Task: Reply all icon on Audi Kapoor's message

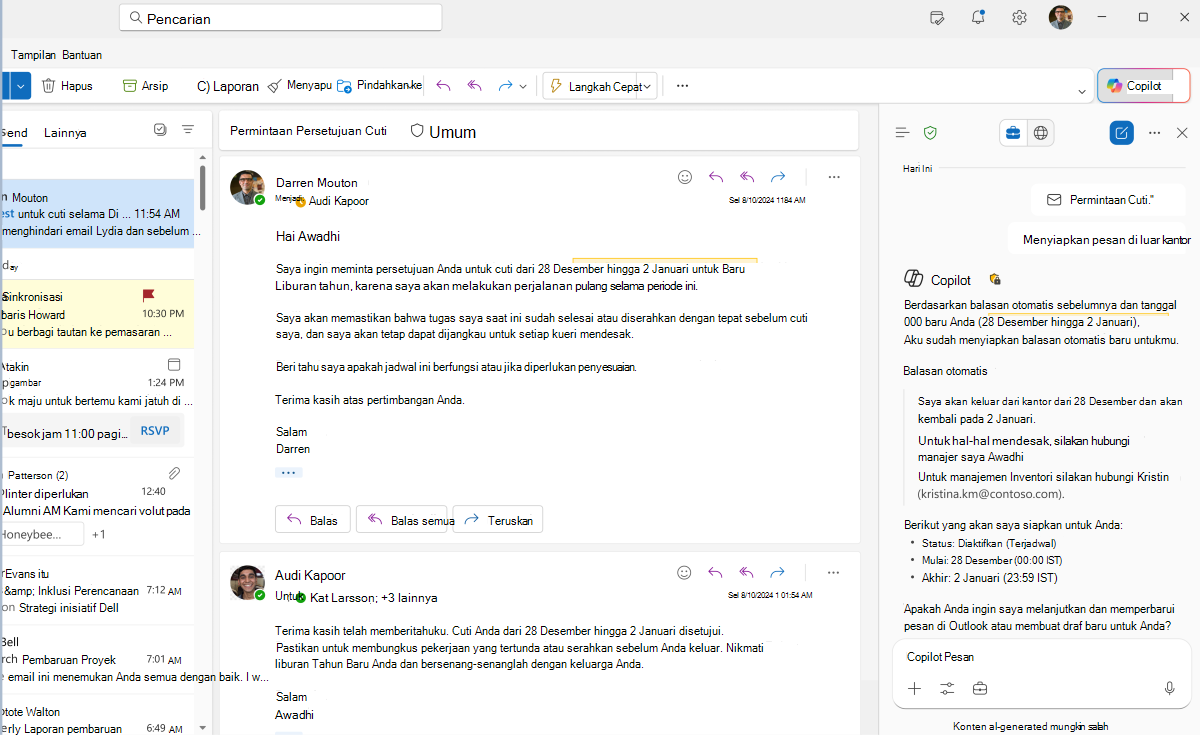Action: point(747,573)
